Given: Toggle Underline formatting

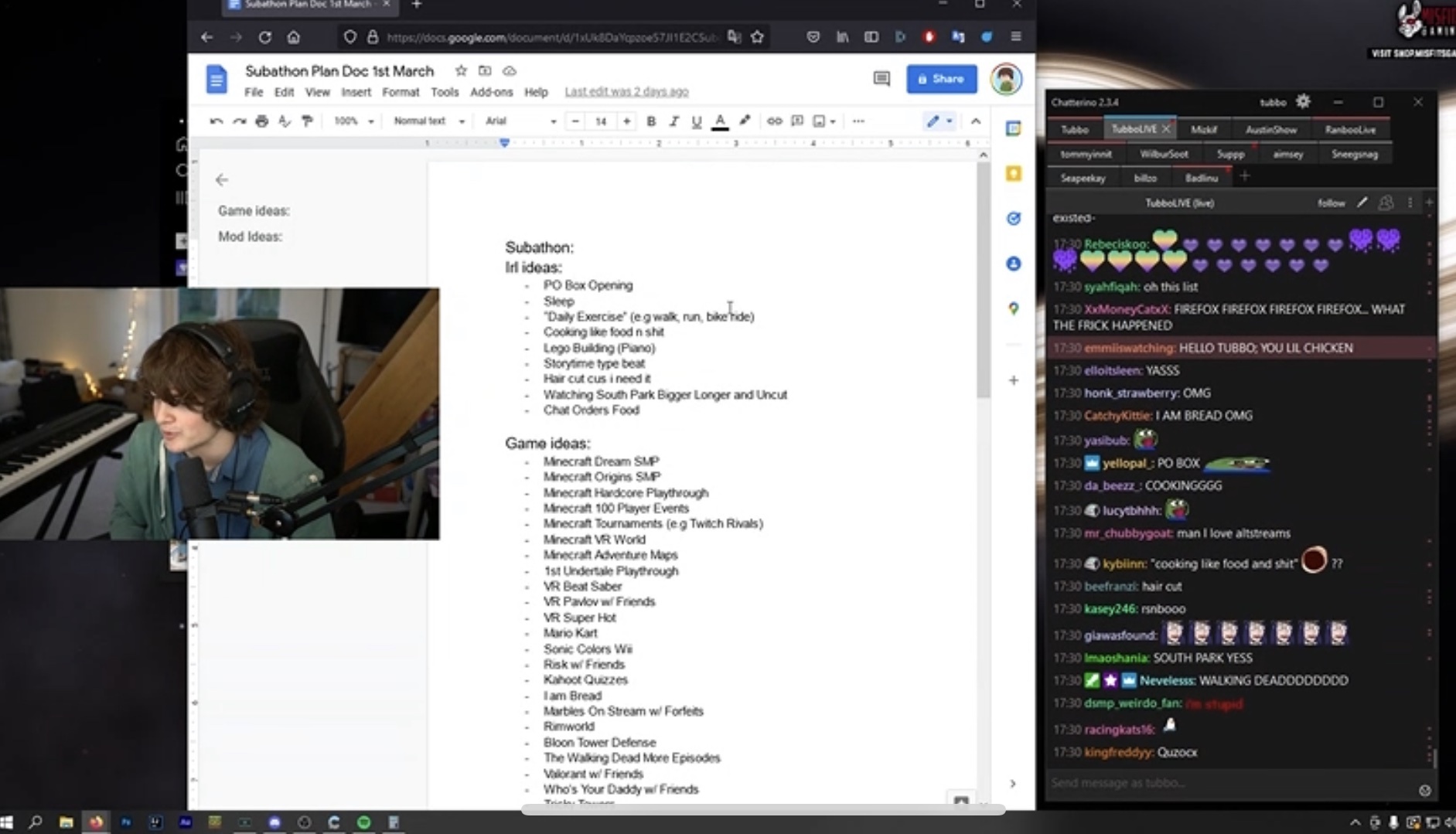Looking at the screenshot, I should [x=697, y=121].
